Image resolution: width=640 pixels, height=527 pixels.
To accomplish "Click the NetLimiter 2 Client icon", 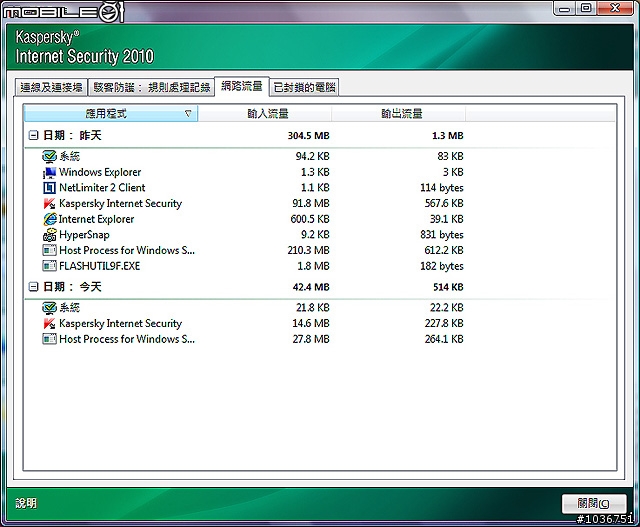I will coord(49,188).
